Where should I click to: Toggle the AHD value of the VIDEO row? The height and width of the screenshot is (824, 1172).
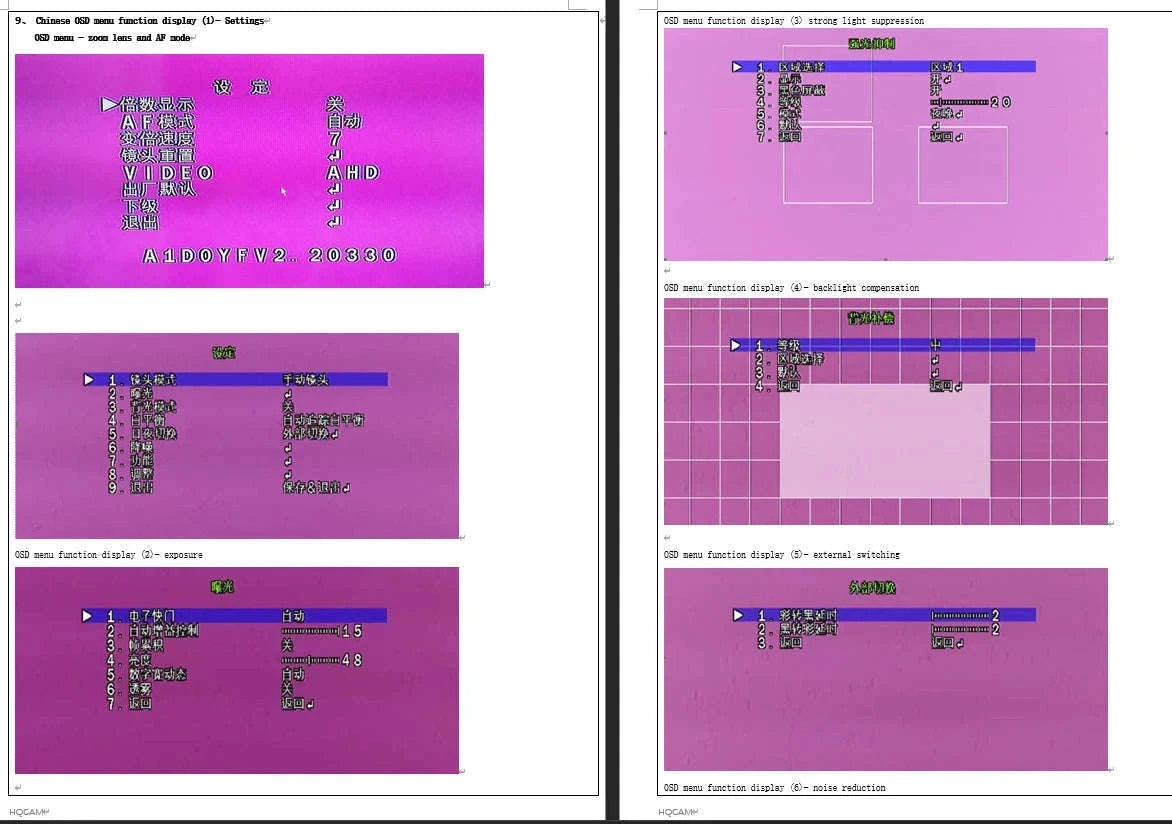[x=353, y=173]
